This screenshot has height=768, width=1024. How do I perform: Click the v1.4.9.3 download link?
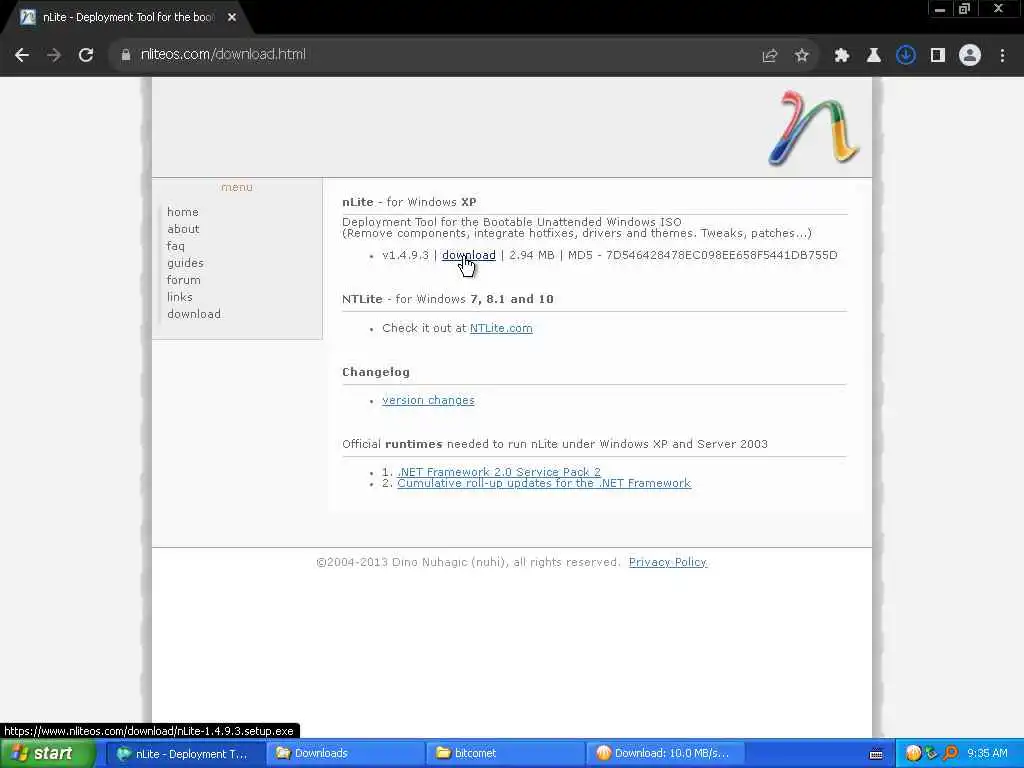point(468,255)
